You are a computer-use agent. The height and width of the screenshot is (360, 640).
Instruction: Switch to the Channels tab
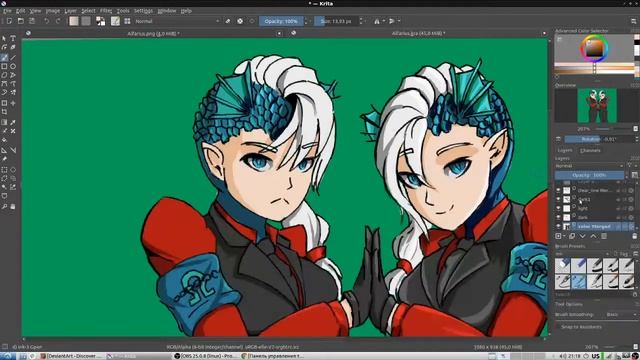tap(590, 150)
